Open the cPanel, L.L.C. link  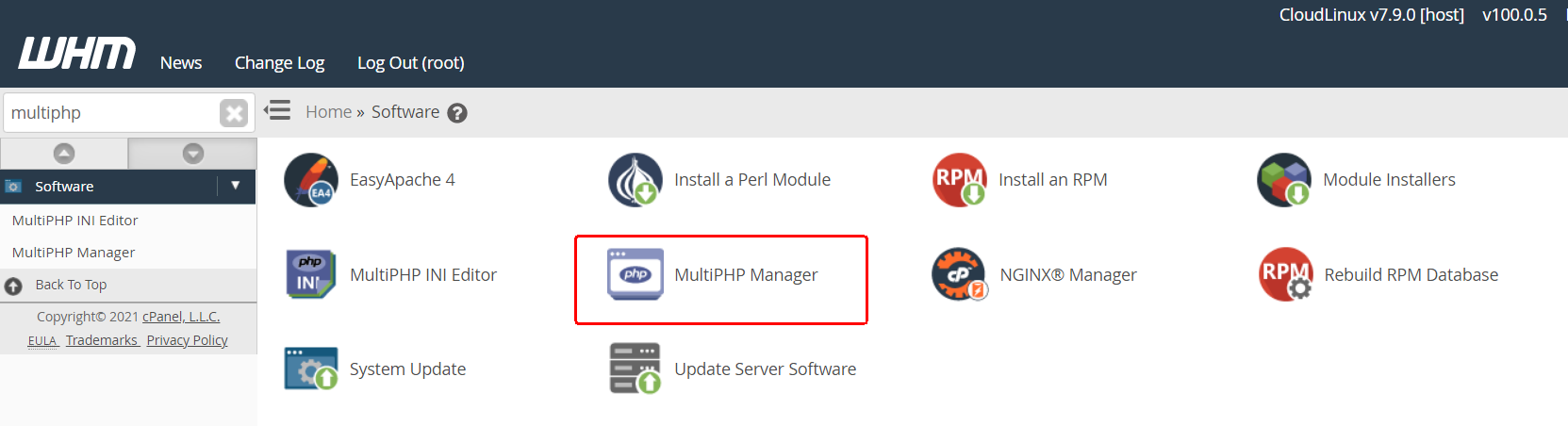click(181, 317)
